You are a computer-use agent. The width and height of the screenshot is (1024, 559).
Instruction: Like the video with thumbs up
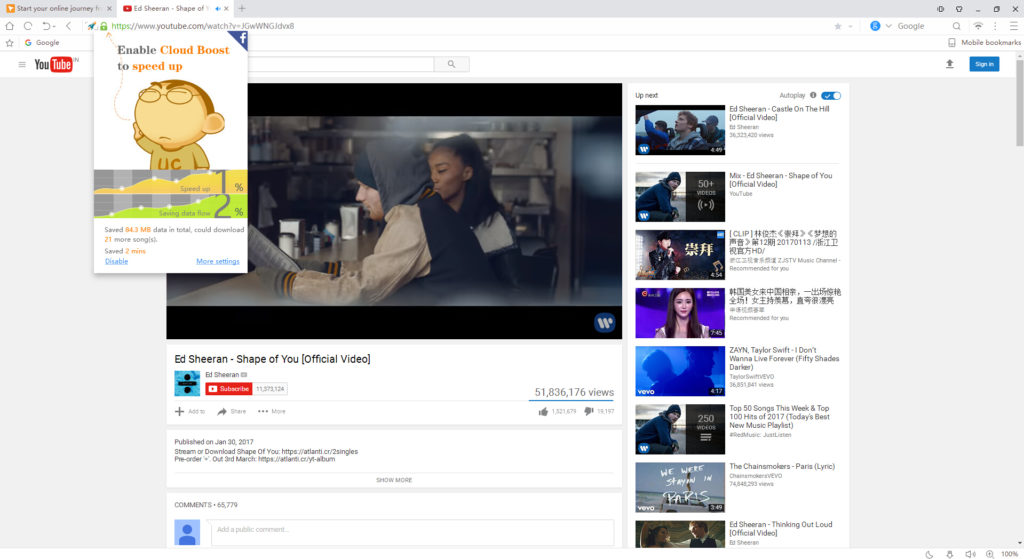coord(543,411)
